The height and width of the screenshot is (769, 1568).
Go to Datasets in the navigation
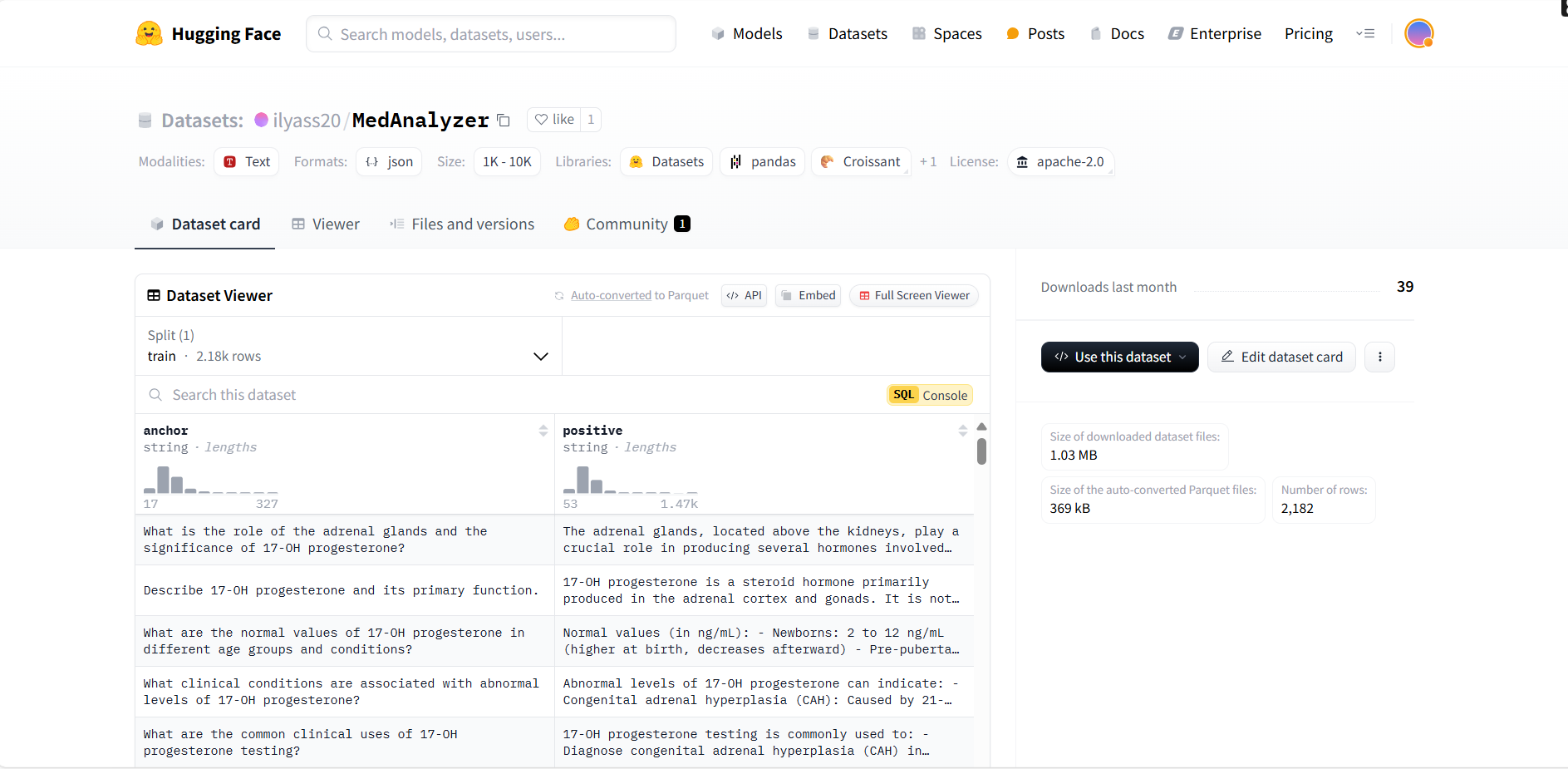(848, 33)
